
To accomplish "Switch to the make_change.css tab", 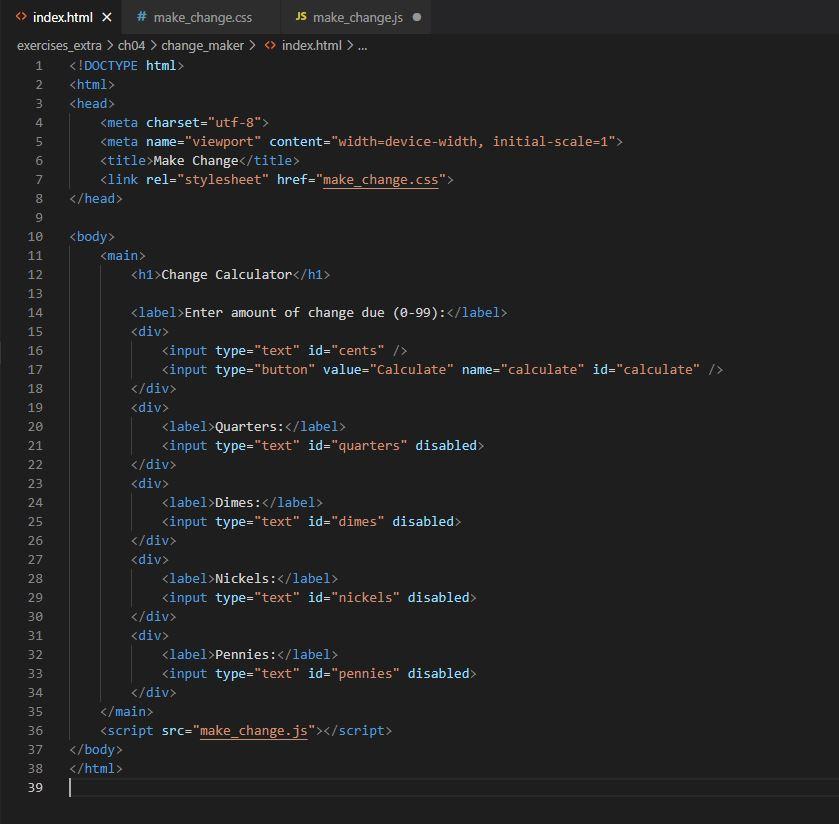I will tap(202, 17).
